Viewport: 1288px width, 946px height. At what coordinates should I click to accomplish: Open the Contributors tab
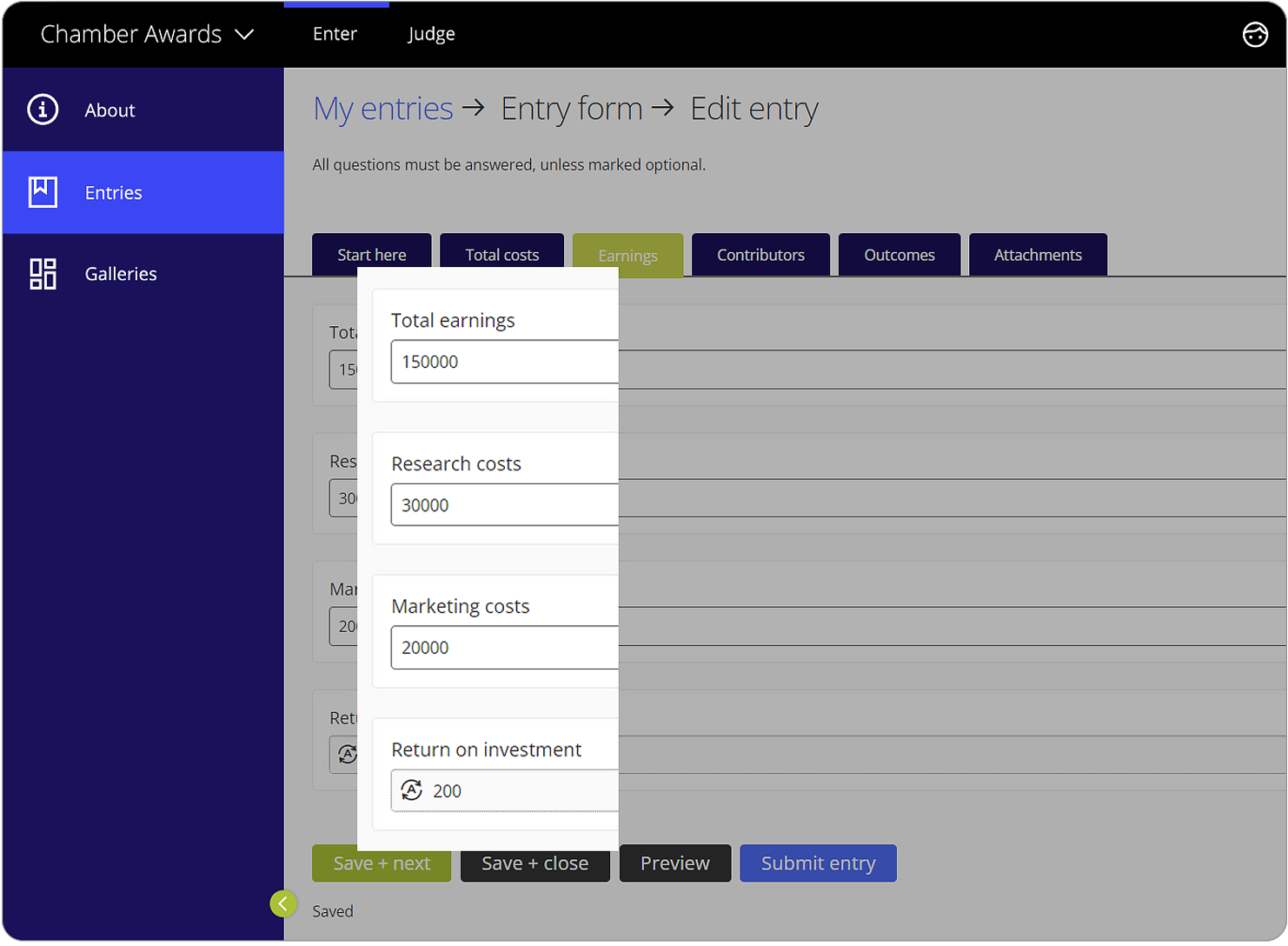coord(760,254)
